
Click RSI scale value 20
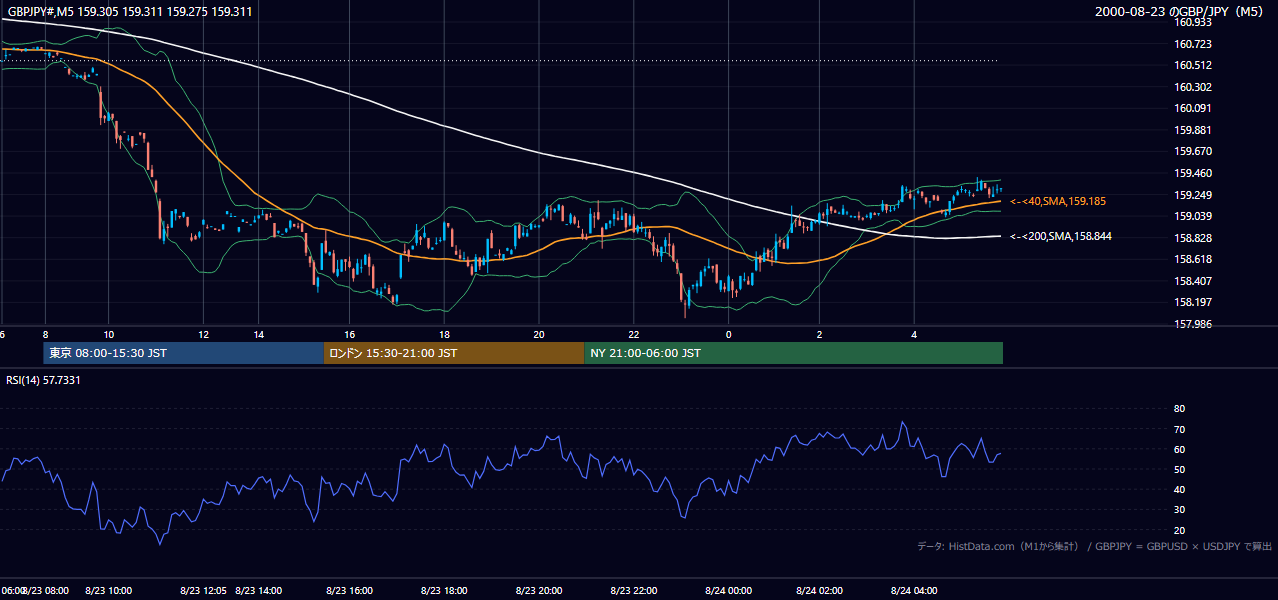point(1179,530)
